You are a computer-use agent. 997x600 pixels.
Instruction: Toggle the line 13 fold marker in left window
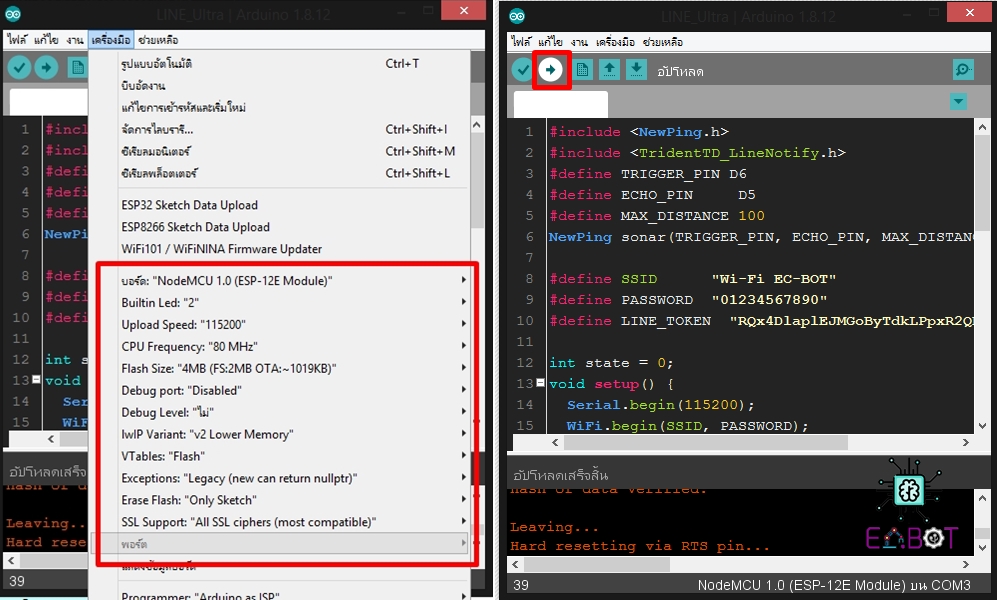[x=36, y=379]
